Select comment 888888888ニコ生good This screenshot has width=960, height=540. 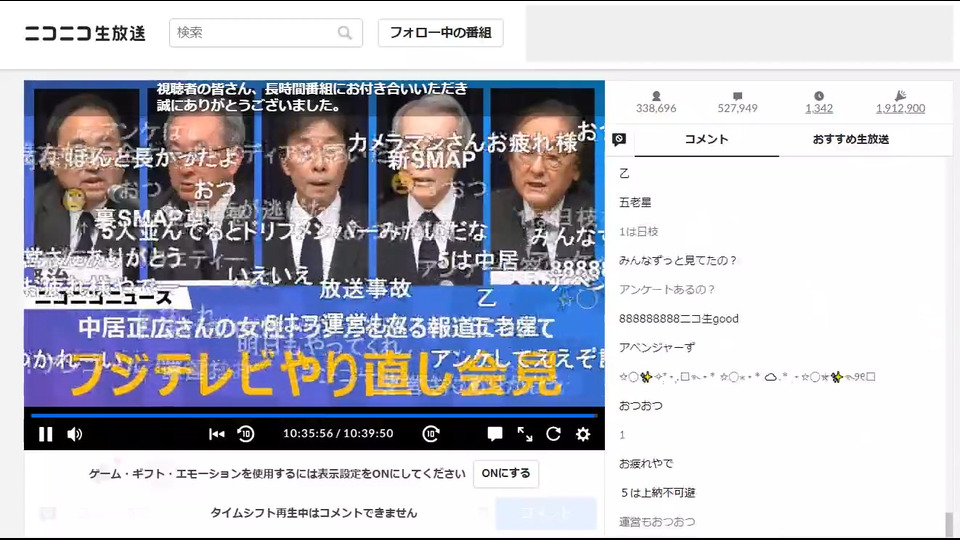point(678,318)
